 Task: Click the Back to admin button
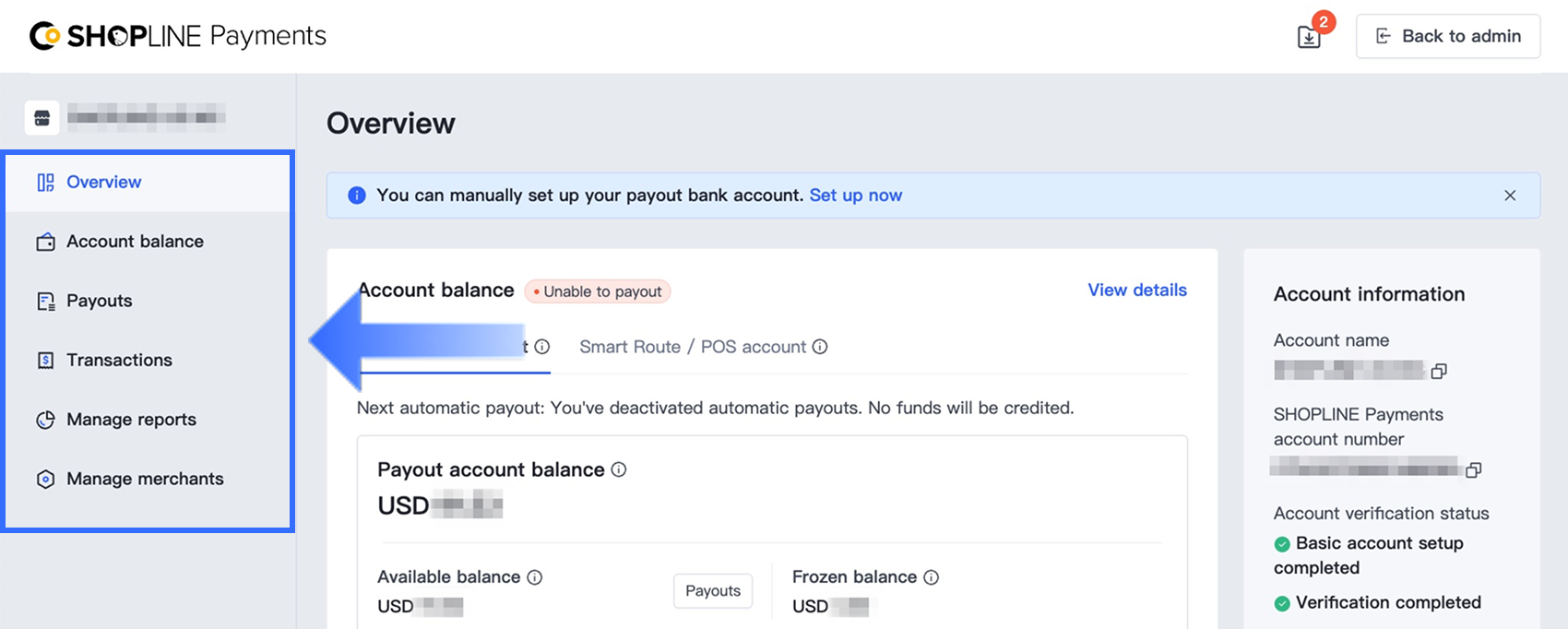click(x=1447, y=36)
